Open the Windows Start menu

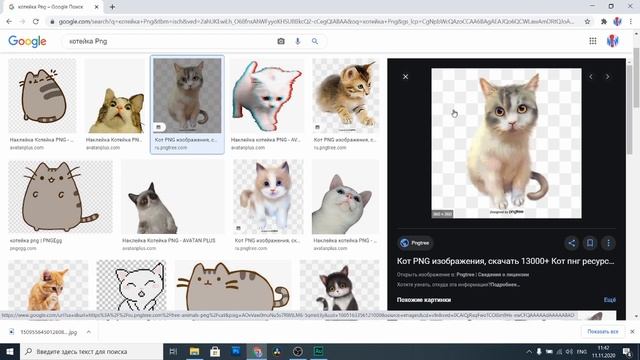[10, 351]
